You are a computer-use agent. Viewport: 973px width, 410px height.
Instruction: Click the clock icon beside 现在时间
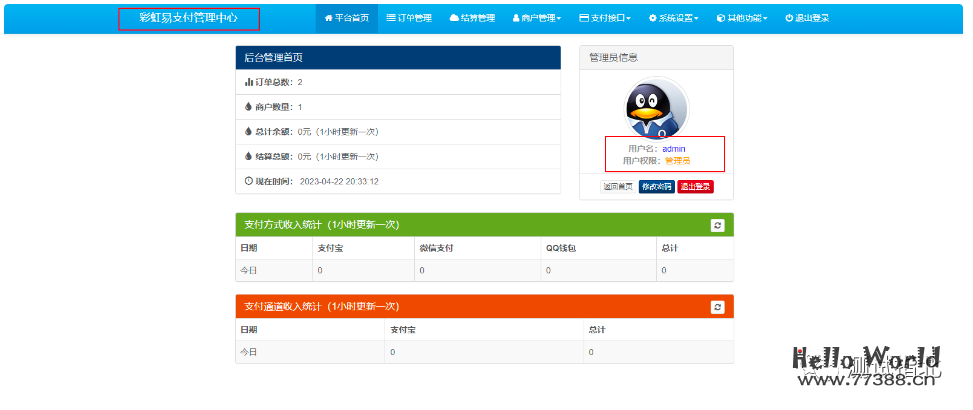click(249, 181)
